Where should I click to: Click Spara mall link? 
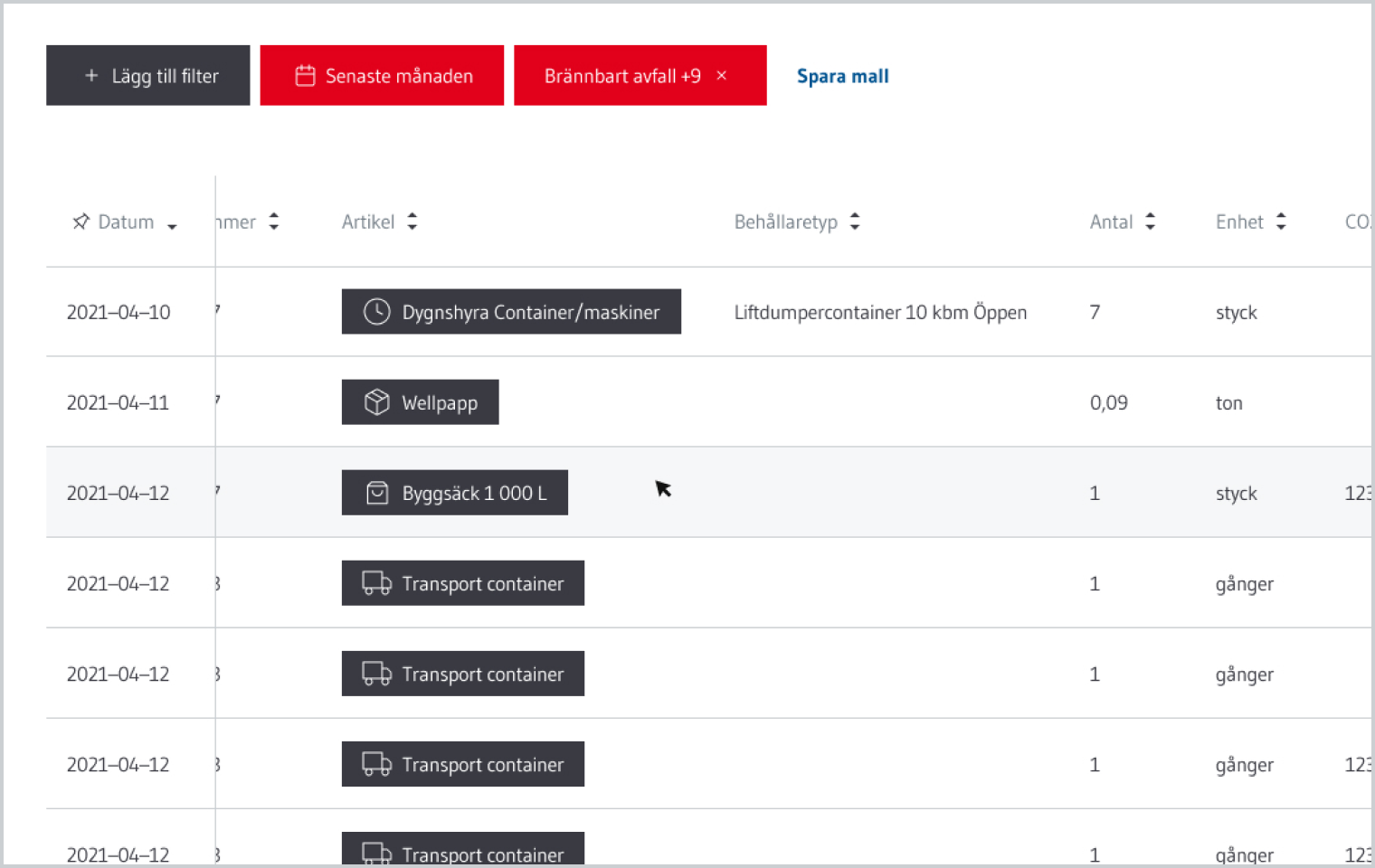[x=842, y=76]
